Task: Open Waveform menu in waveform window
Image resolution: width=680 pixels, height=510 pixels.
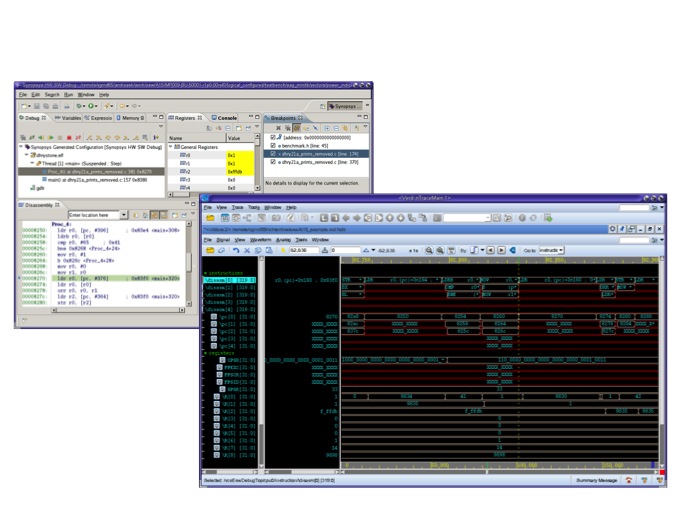Action: [260, 239]
